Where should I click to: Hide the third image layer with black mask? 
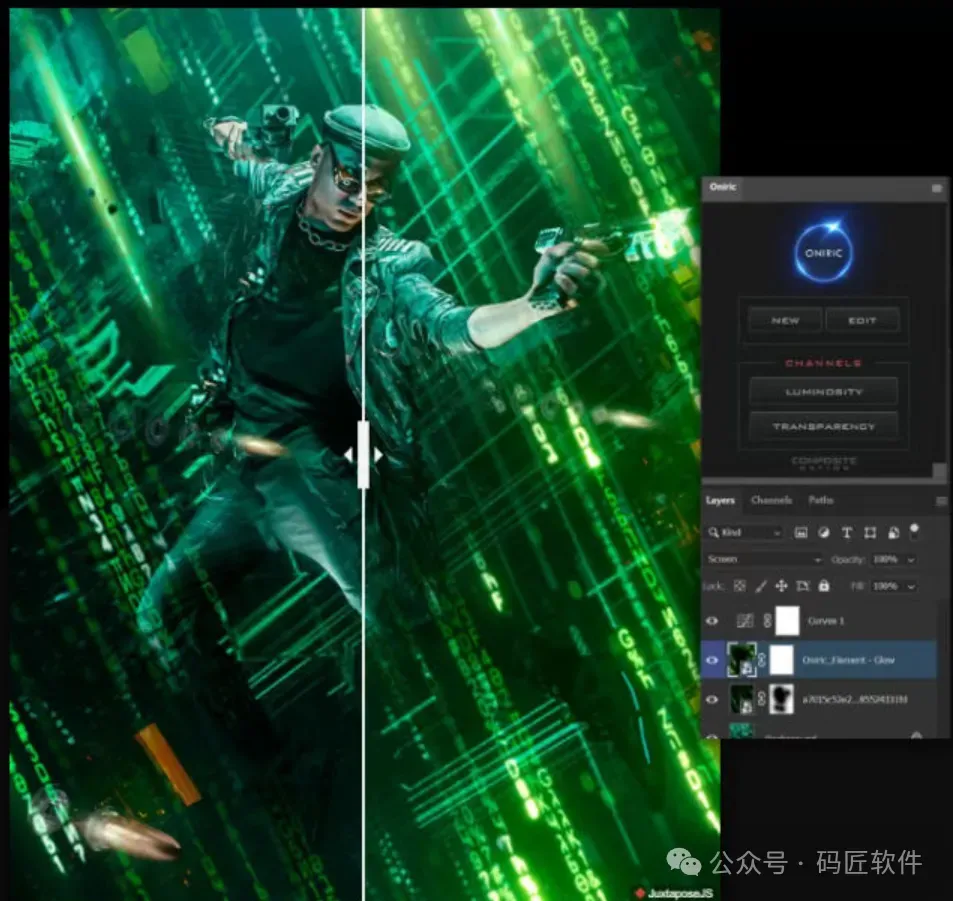[x=712, y=699]
